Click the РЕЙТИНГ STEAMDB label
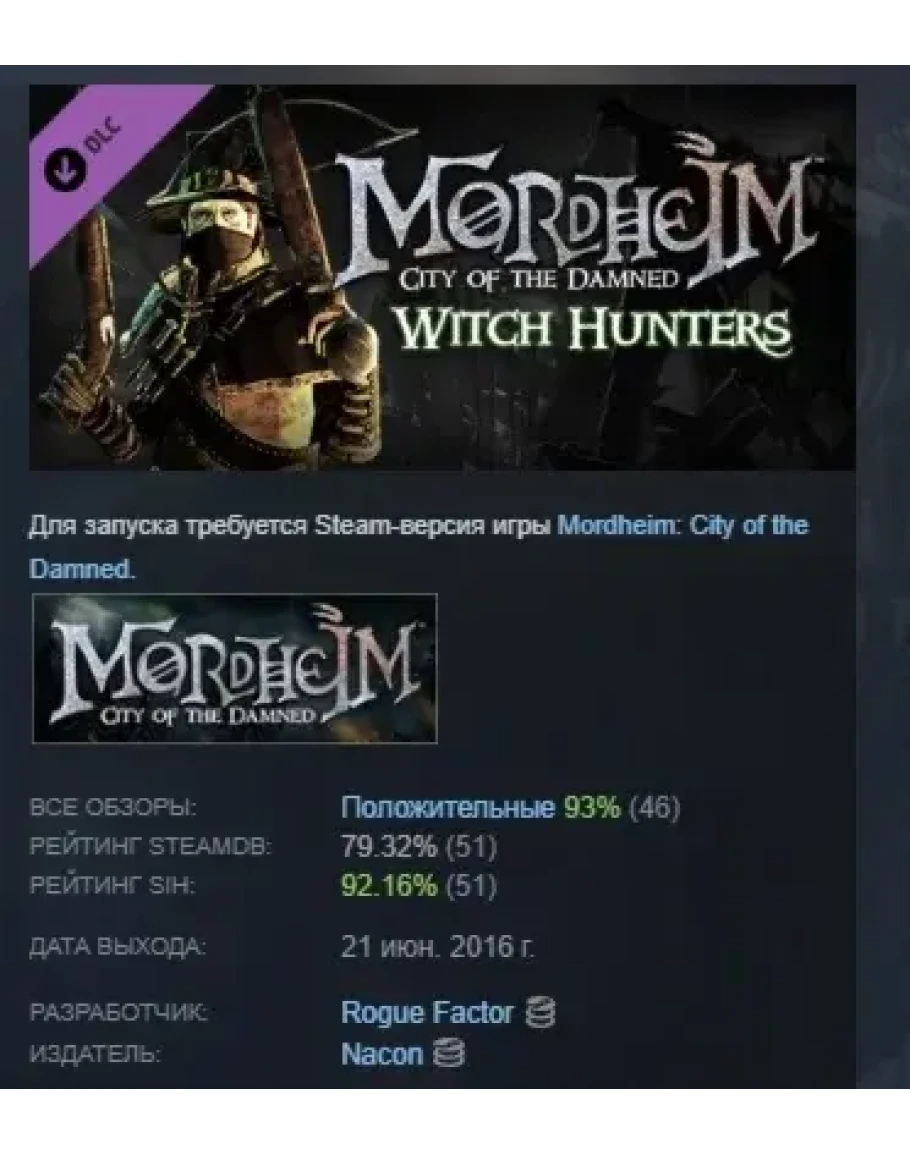 click(150, 846)
